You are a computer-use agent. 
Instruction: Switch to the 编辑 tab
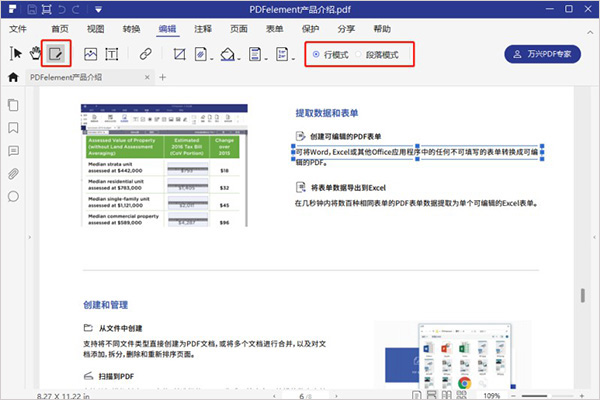[167, 29]
